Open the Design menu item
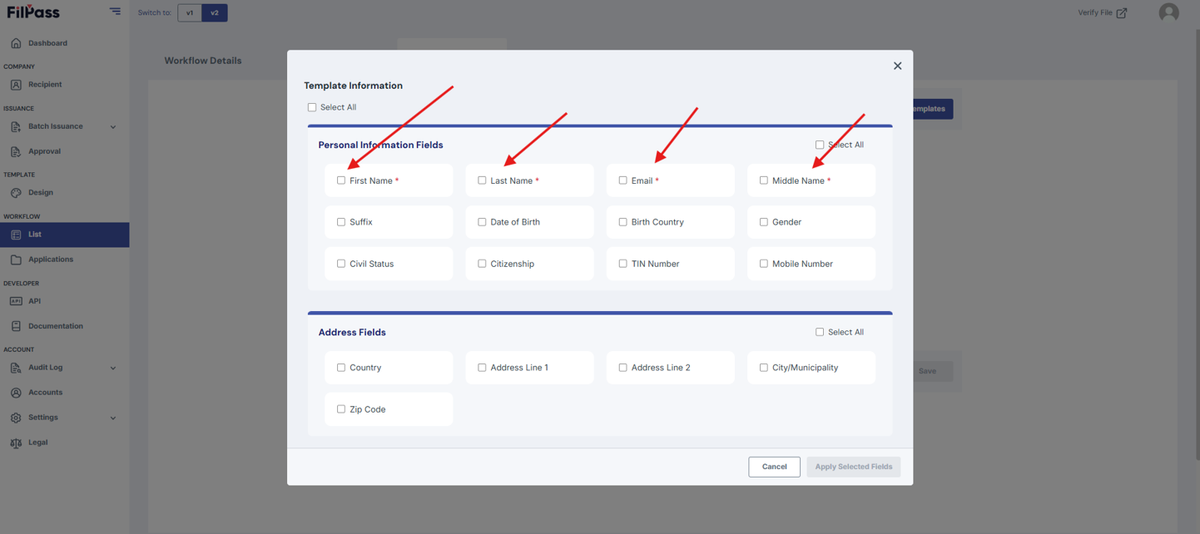Image resolution: width=1200 pixels, height=534 pixels. [x=41, y=192]
